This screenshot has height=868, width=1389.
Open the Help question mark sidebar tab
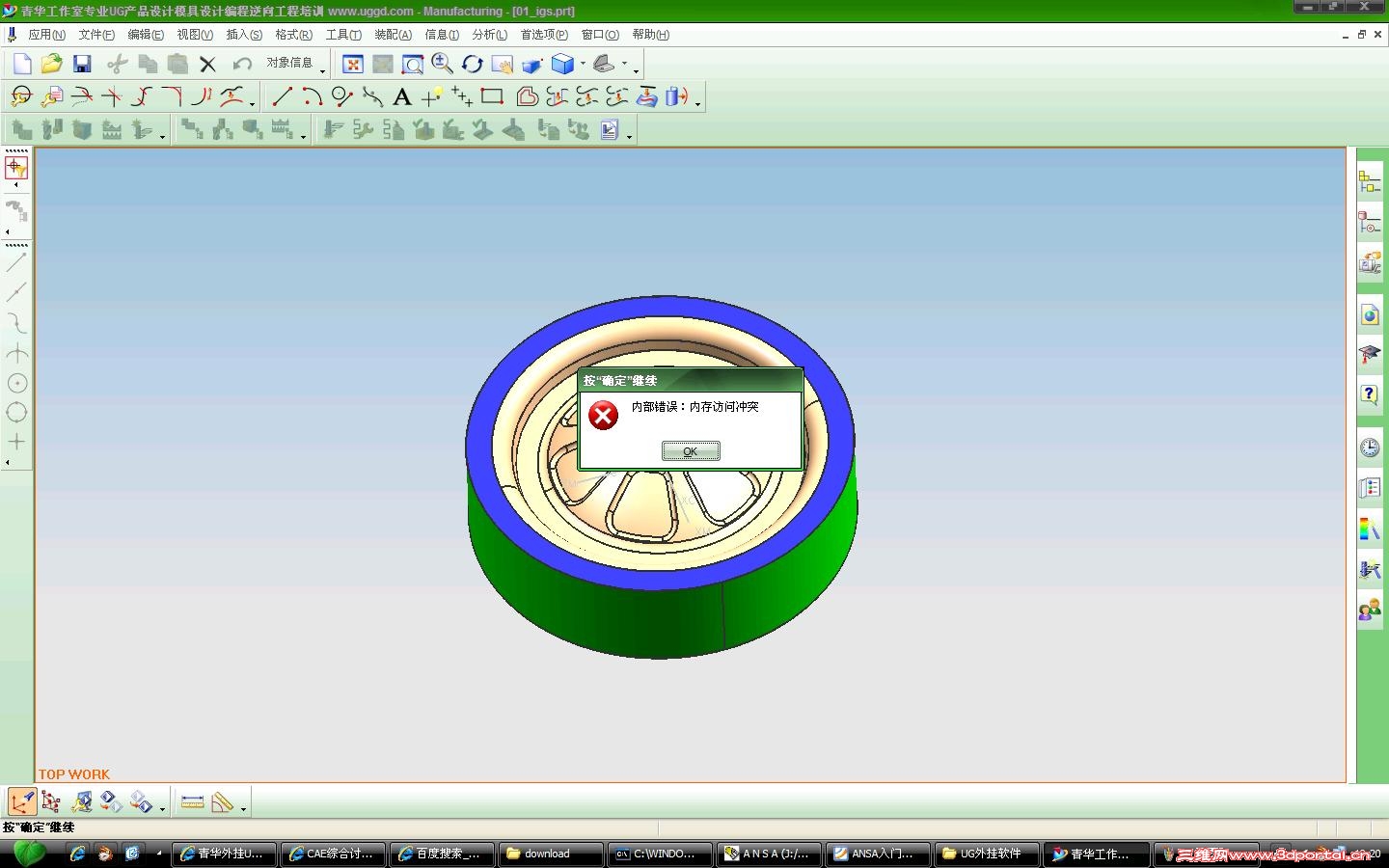tap(1370, 393)
